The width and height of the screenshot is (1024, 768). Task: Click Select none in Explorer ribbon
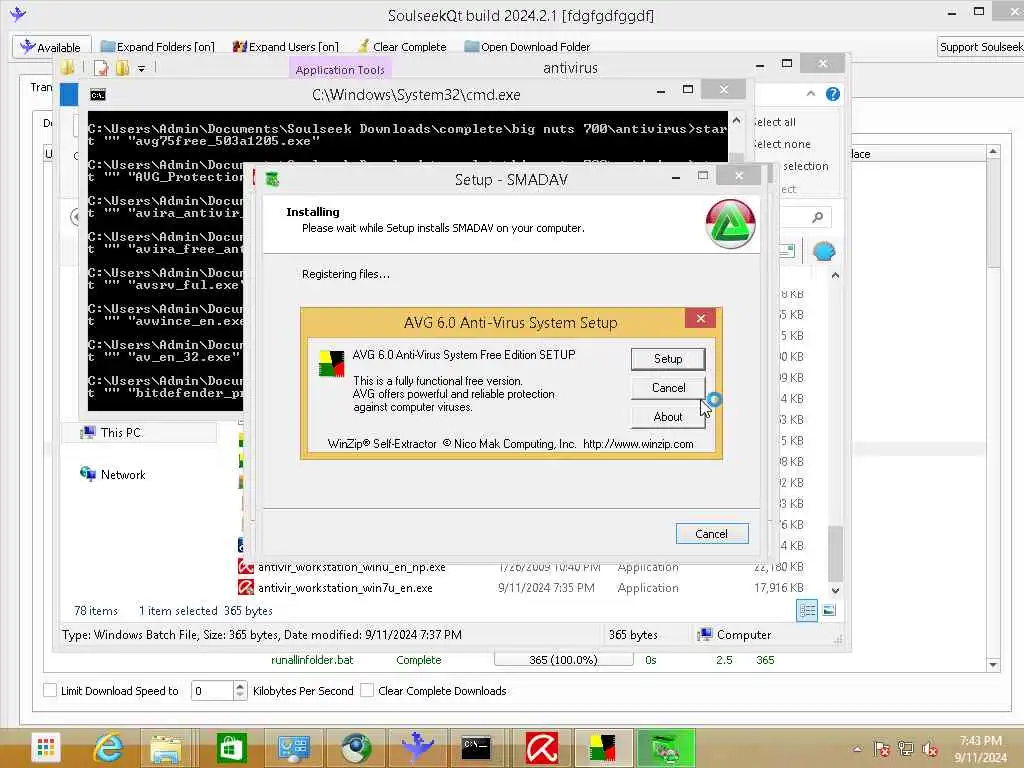point(781,144)
